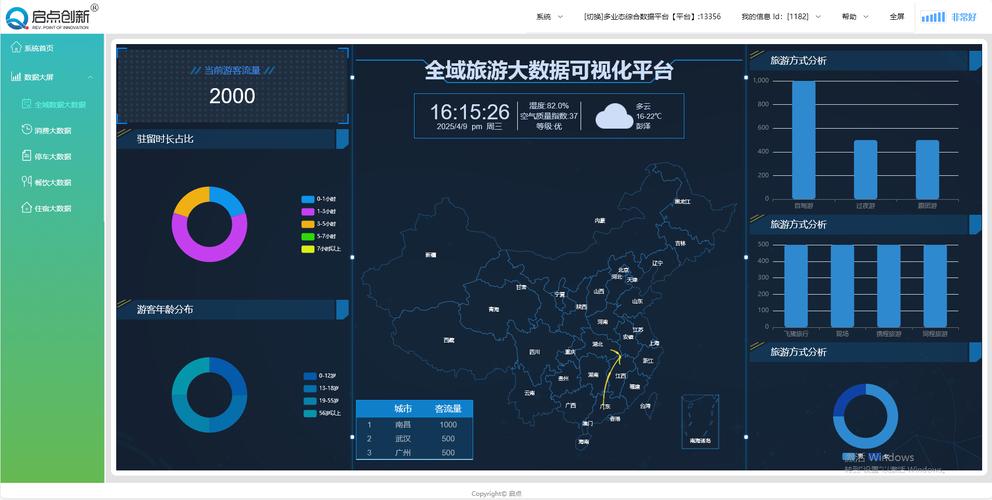Click the 系统首页 home icon
992x500 pixels.
pyautogui.click(x=16, y=47)
